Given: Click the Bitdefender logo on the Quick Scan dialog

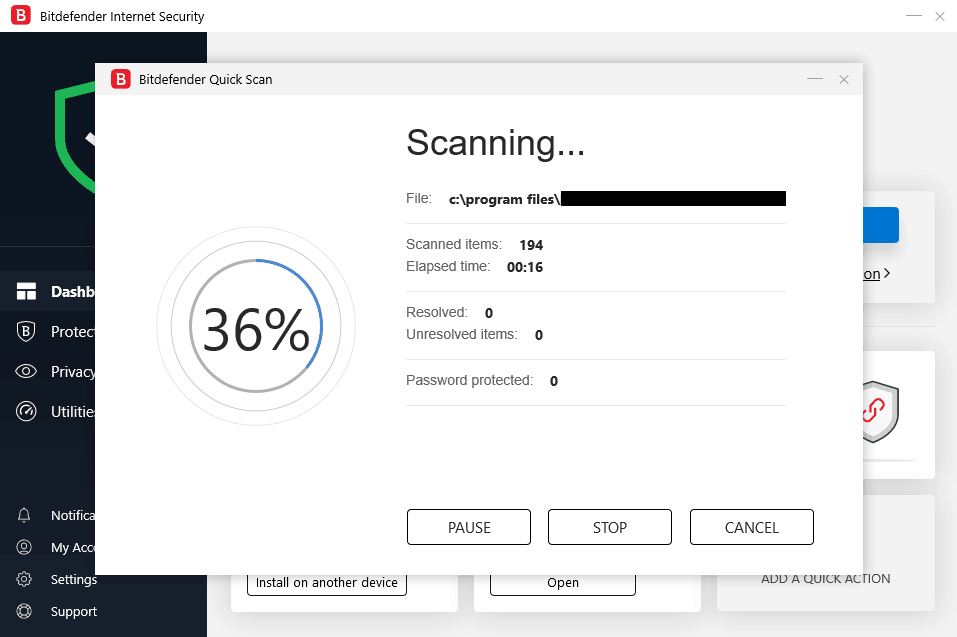Looking at the screenshot, I should (x=120, y=79).
